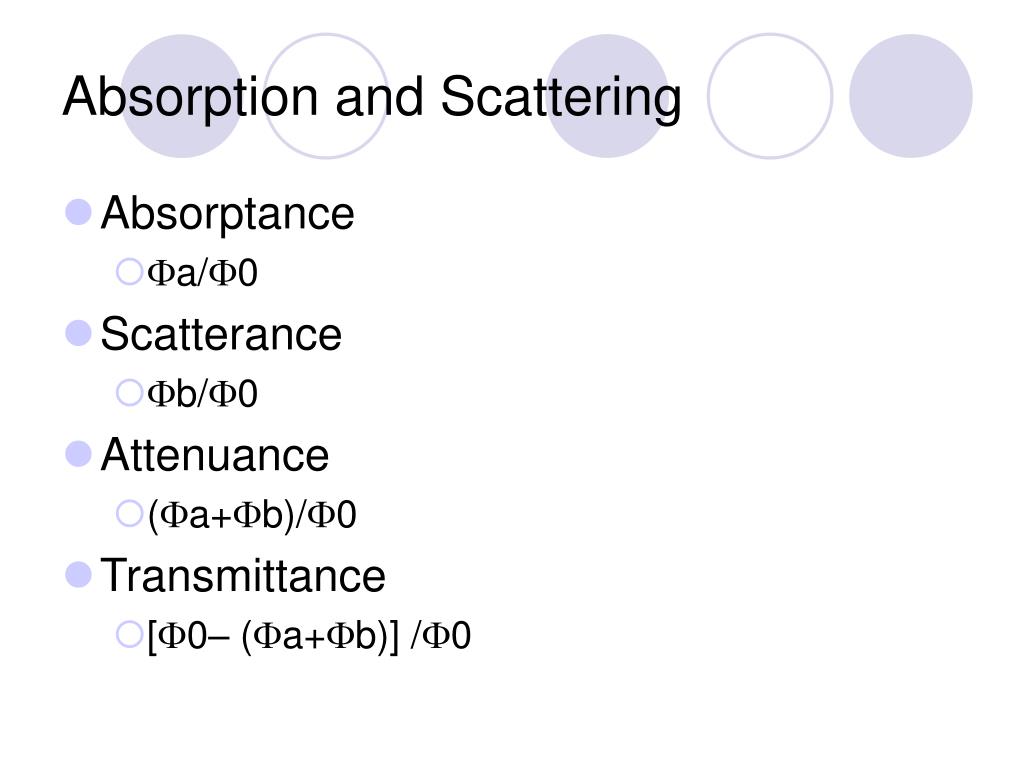
Task: Click the Φb/Φ0 formula text
Action: pos(203,395)
